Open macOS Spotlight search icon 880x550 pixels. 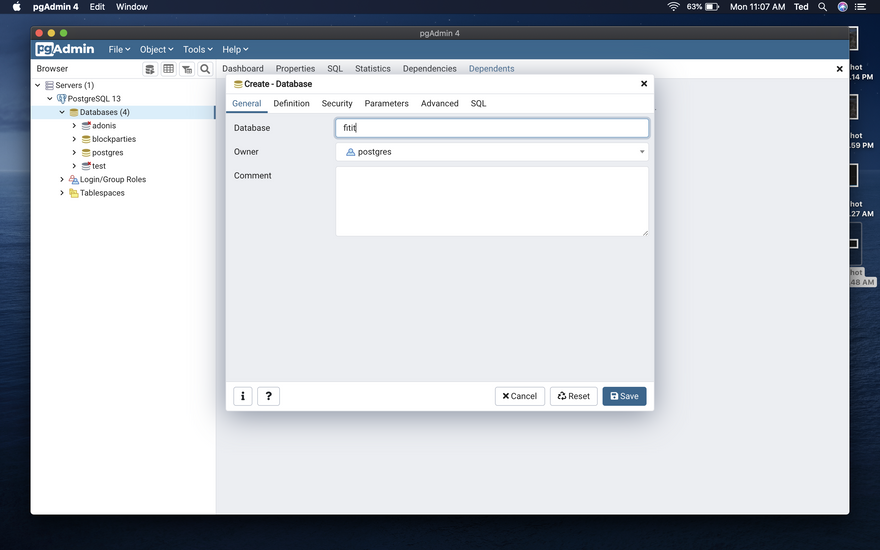[823, 7]
